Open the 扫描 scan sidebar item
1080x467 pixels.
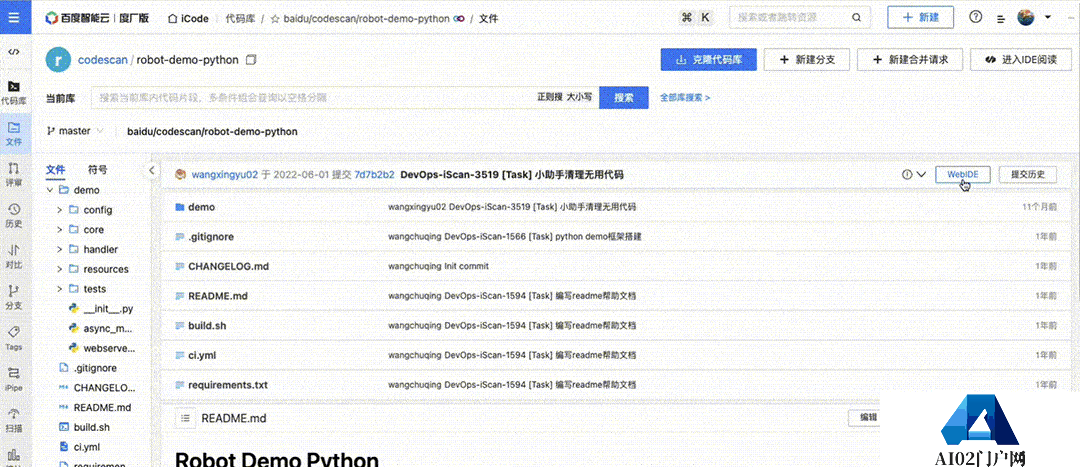tap(14, 421)
